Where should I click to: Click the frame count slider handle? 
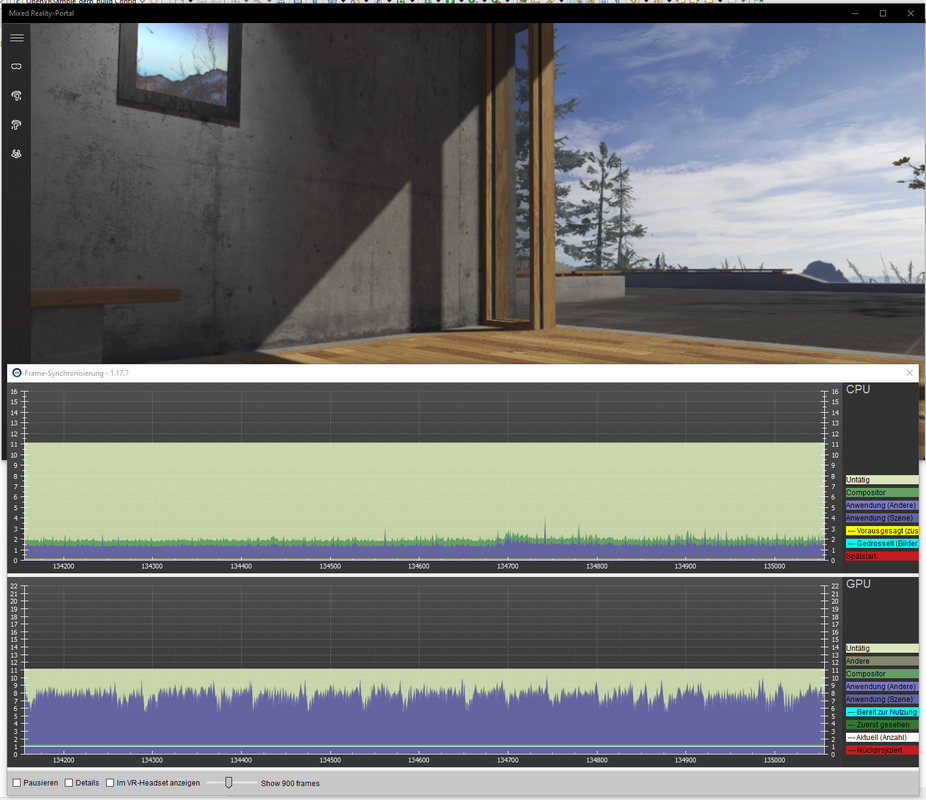229,783
